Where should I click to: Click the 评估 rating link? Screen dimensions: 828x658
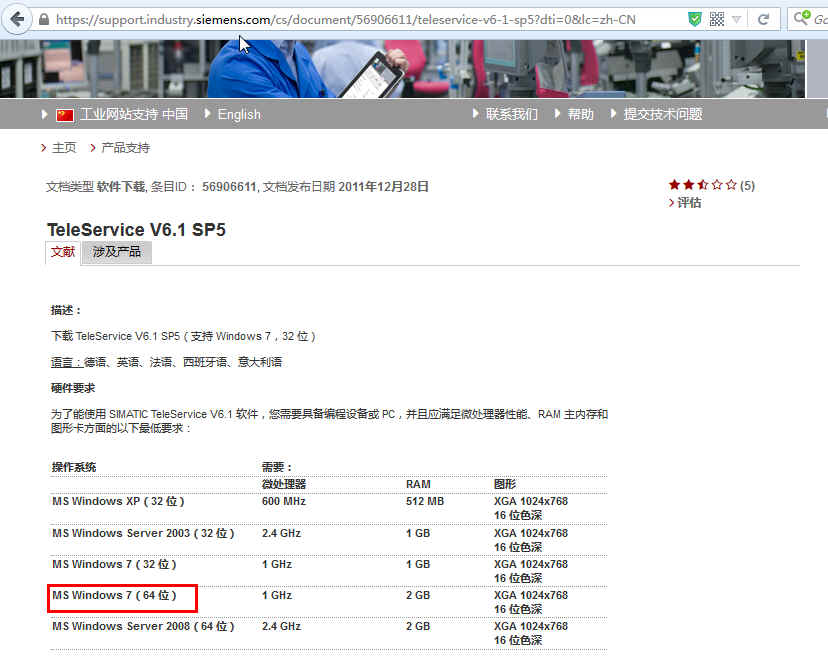point(689,202)
